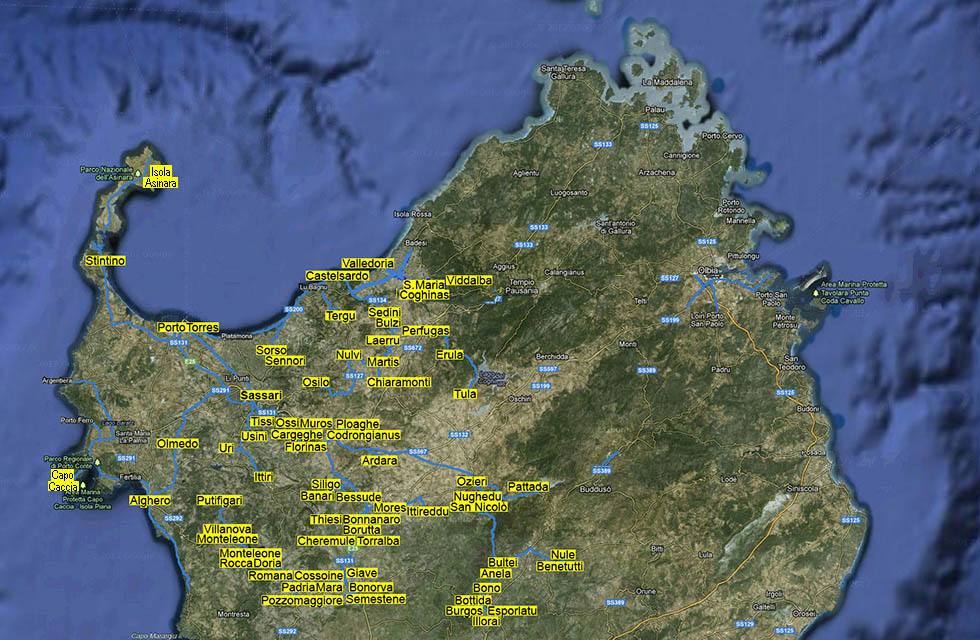Click the SS200 road shield
This screenshot has height=640, width=980.
pyautogui.click(x=294, y=310)
